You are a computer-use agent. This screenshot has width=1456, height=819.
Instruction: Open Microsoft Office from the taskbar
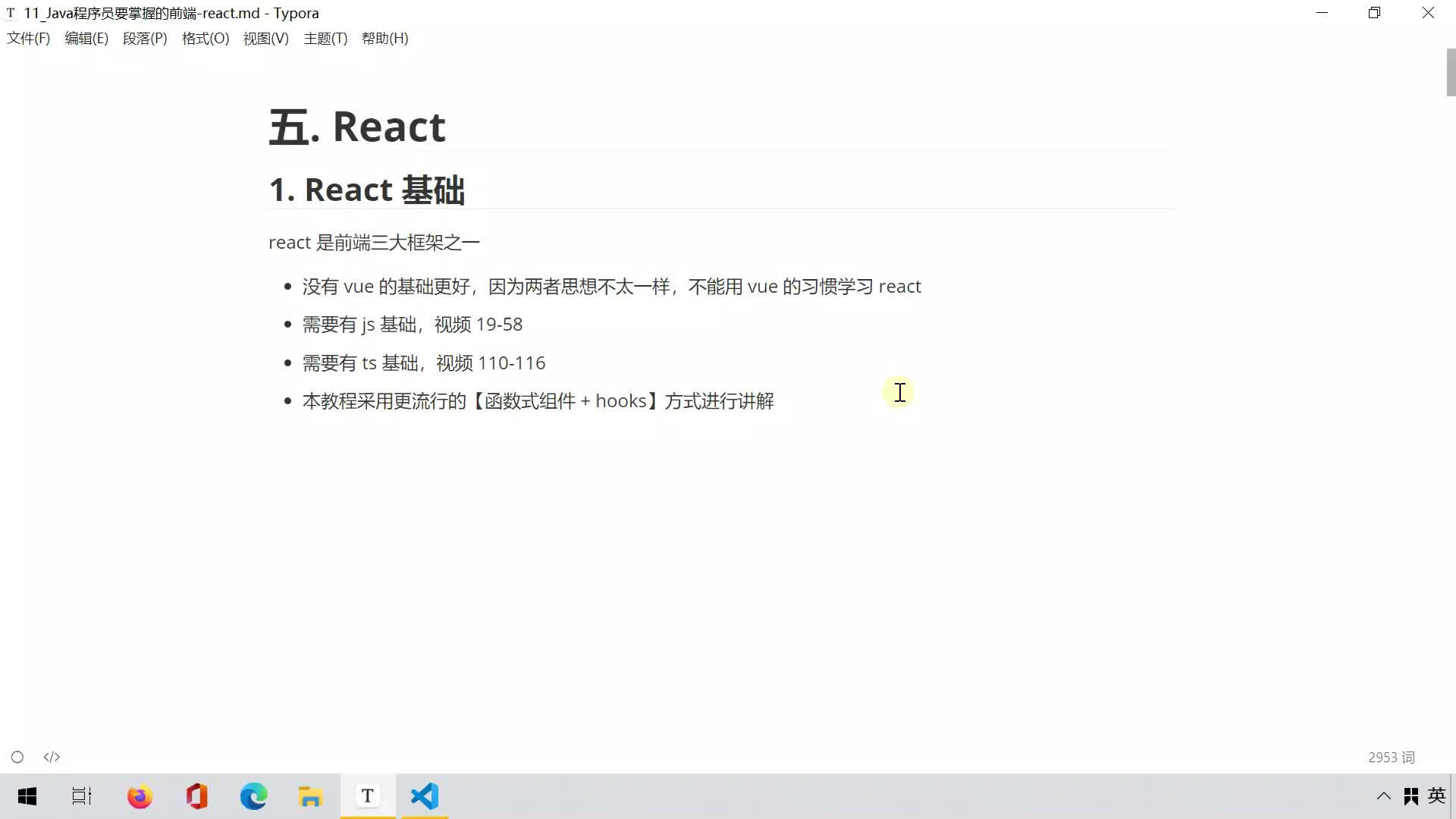pyautogui.click(x=197, y=796)
